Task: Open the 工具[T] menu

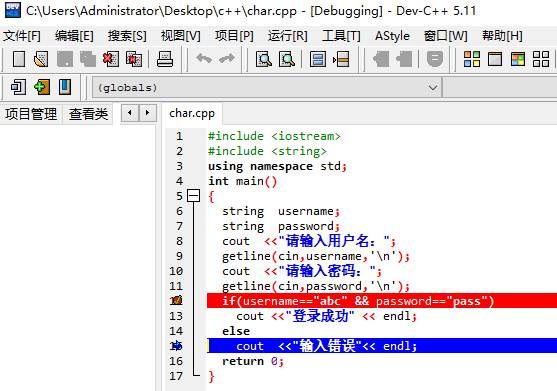Action: pyautogui.click(x=341, y=36)
